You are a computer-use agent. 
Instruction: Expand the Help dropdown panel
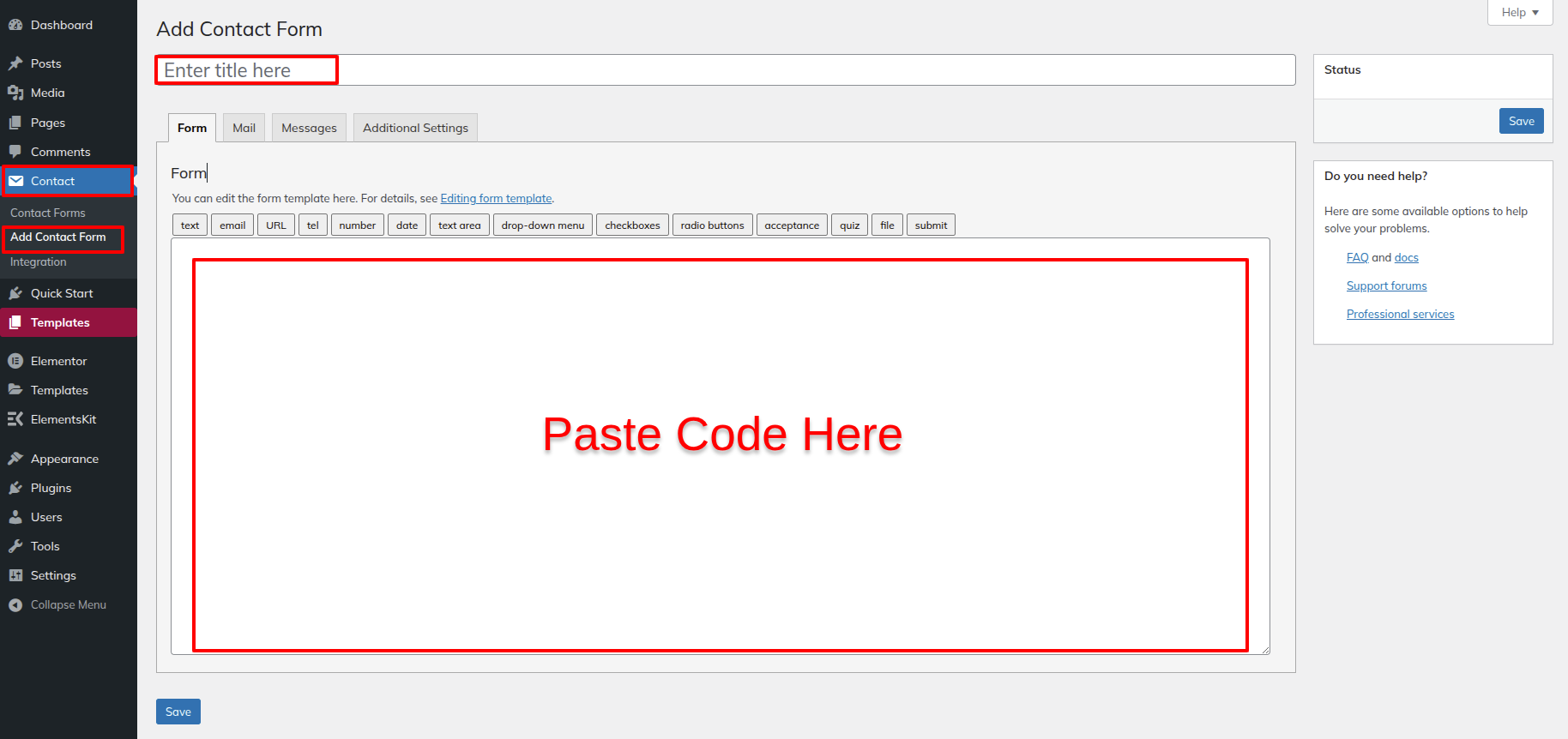tap(1519, 13)
